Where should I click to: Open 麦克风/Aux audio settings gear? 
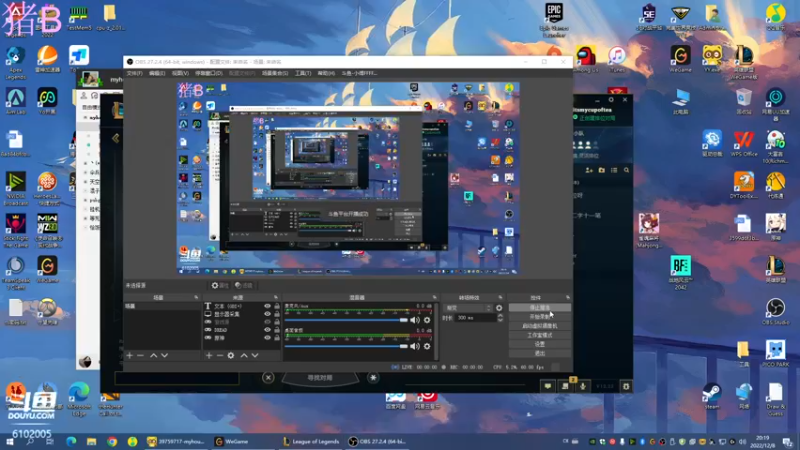point(427,320)
